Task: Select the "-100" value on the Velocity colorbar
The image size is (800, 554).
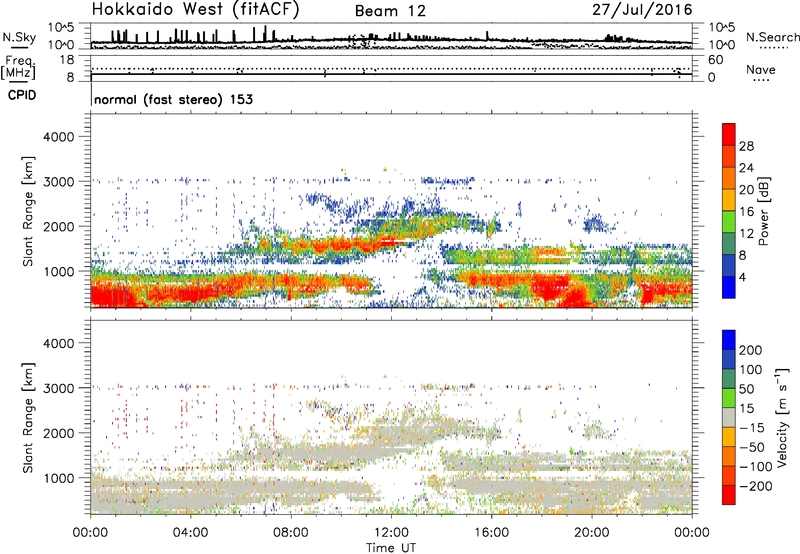Action: pos(755,467)
